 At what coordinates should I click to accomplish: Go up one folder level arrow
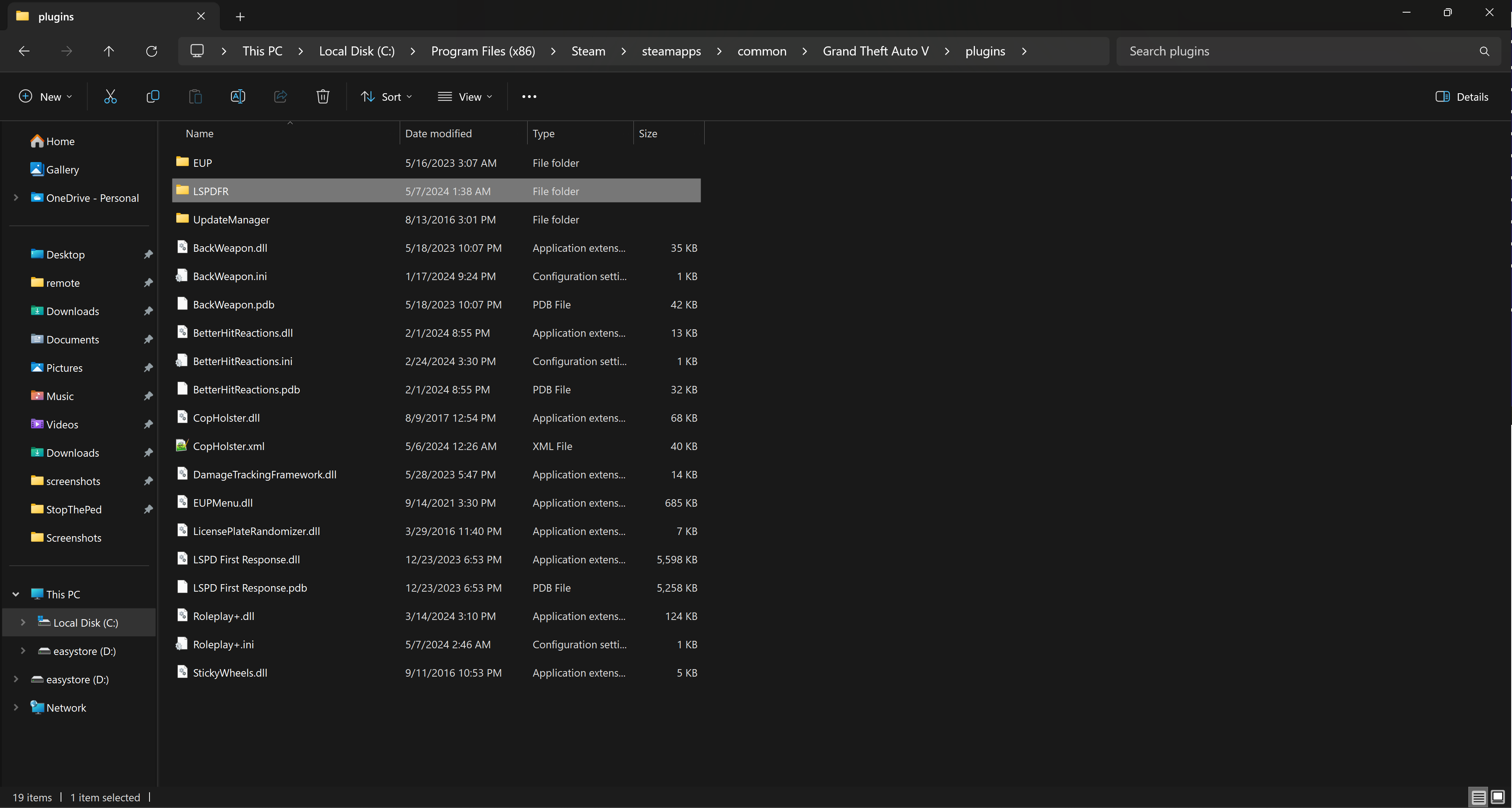109,51
